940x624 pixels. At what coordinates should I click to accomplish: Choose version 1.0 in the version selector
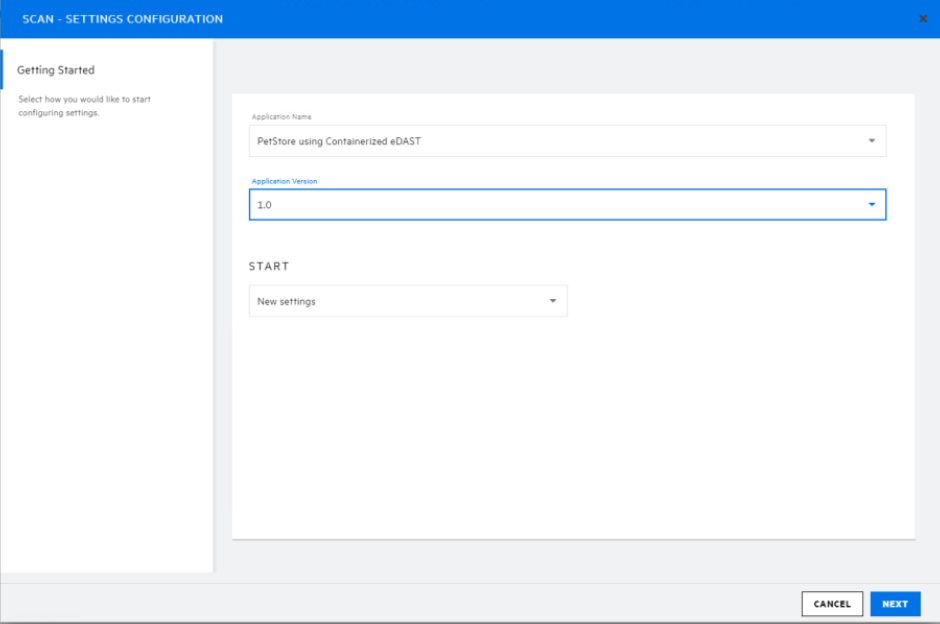tap(400, 204)
